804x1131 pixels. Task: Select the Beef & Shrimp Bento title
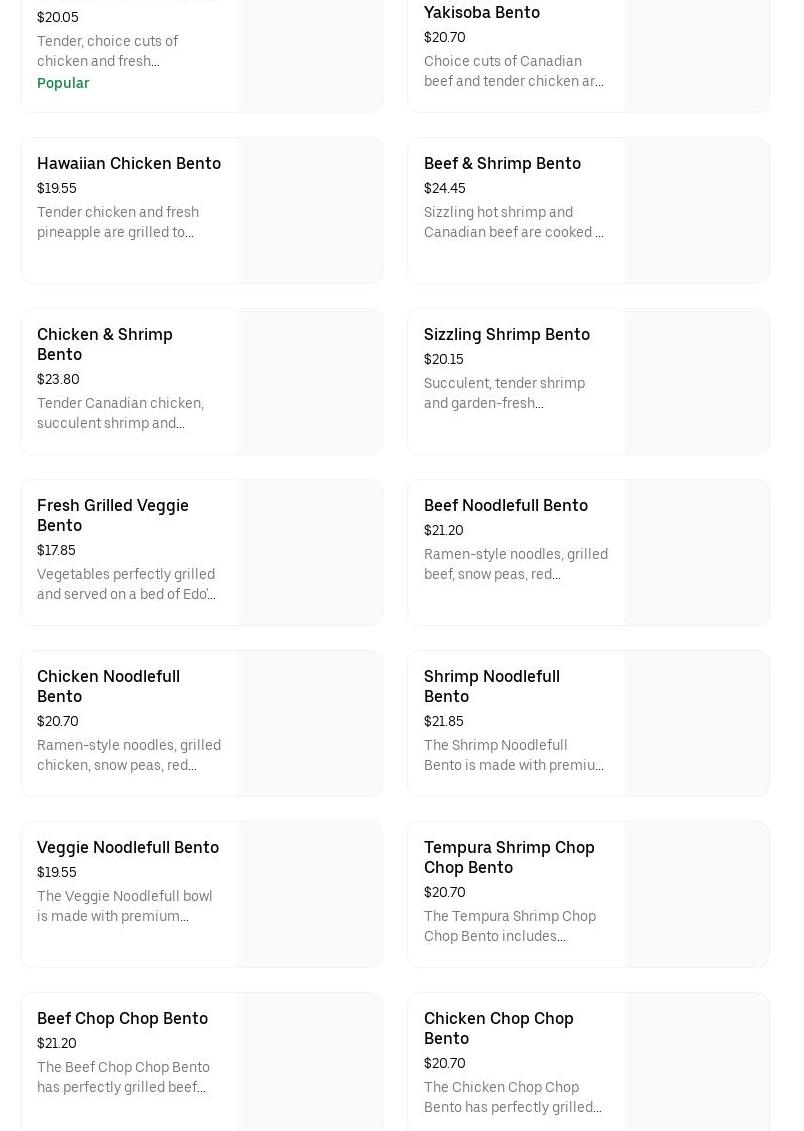coord(502,163)
